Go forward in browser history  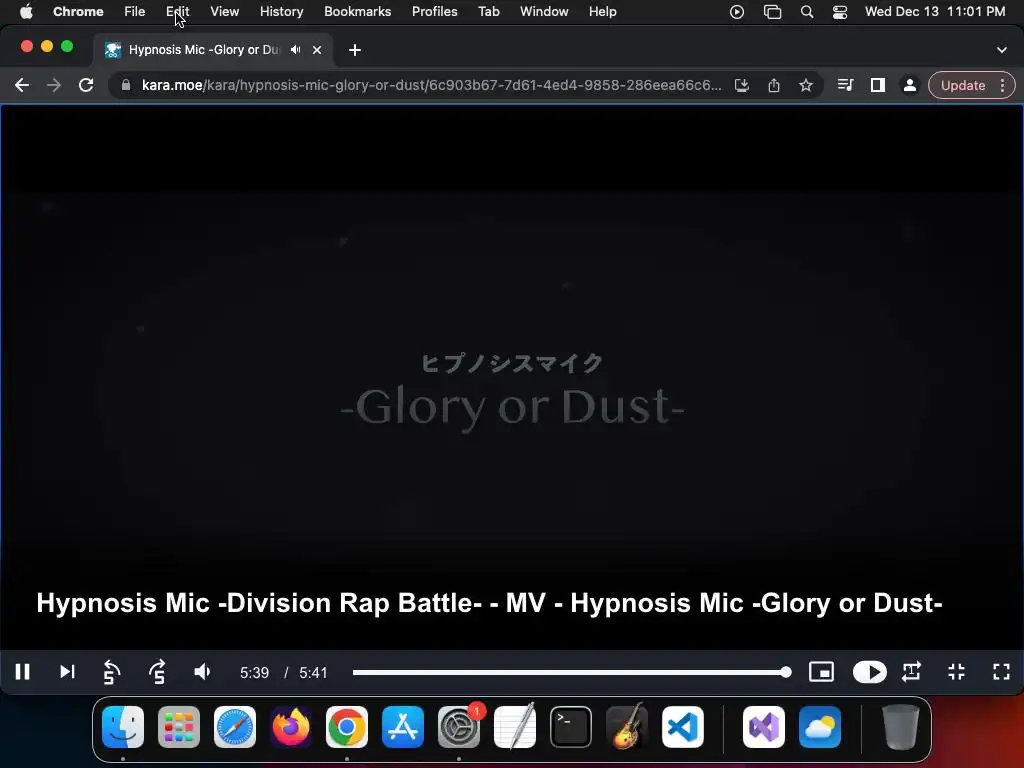54,86
